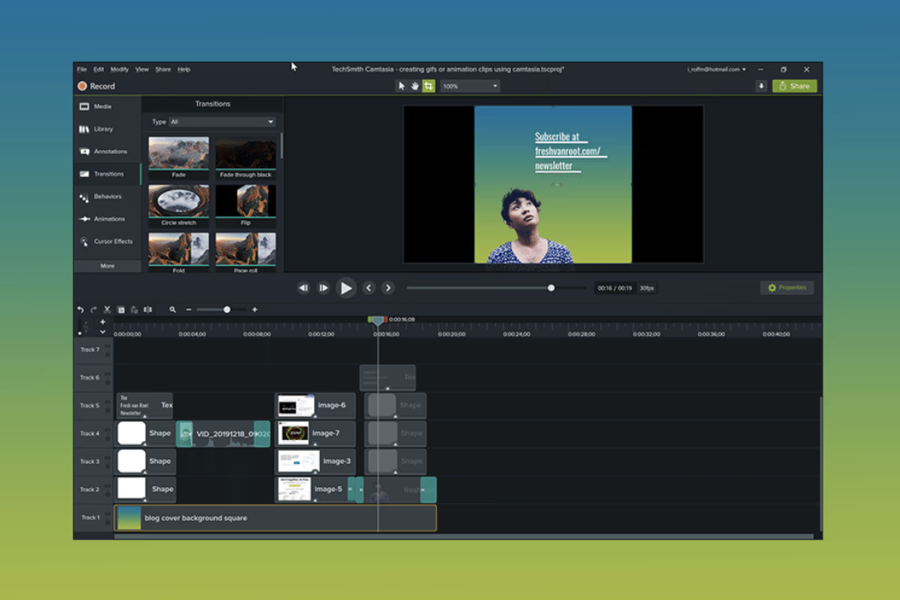Open the Share menu in the menu bar
Screen dimensions: 900x600
[163, 69]
